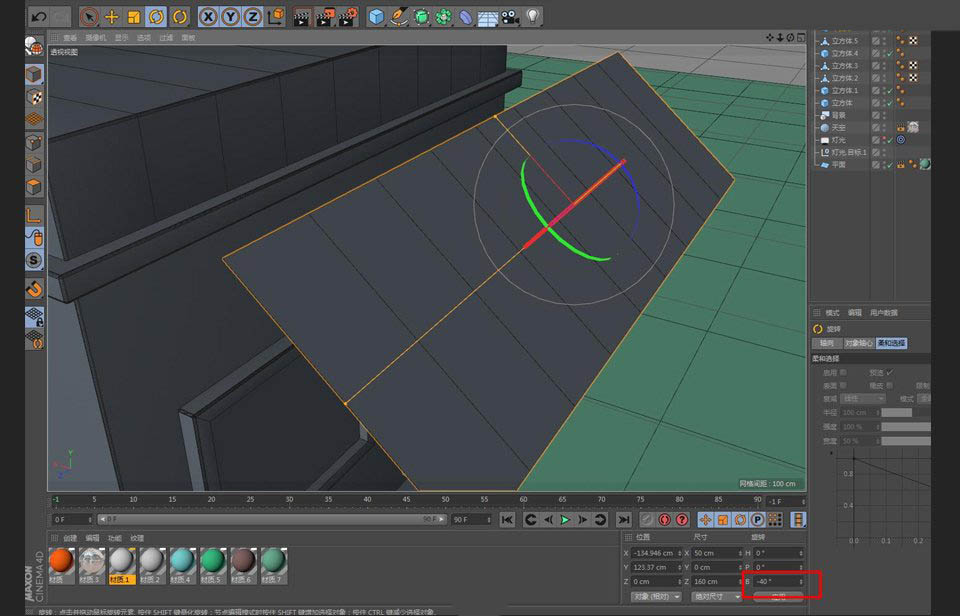This screenshot has width=960, height=616.
Task: Select the Move tool cross icon
Action: [x=111, y=17]
